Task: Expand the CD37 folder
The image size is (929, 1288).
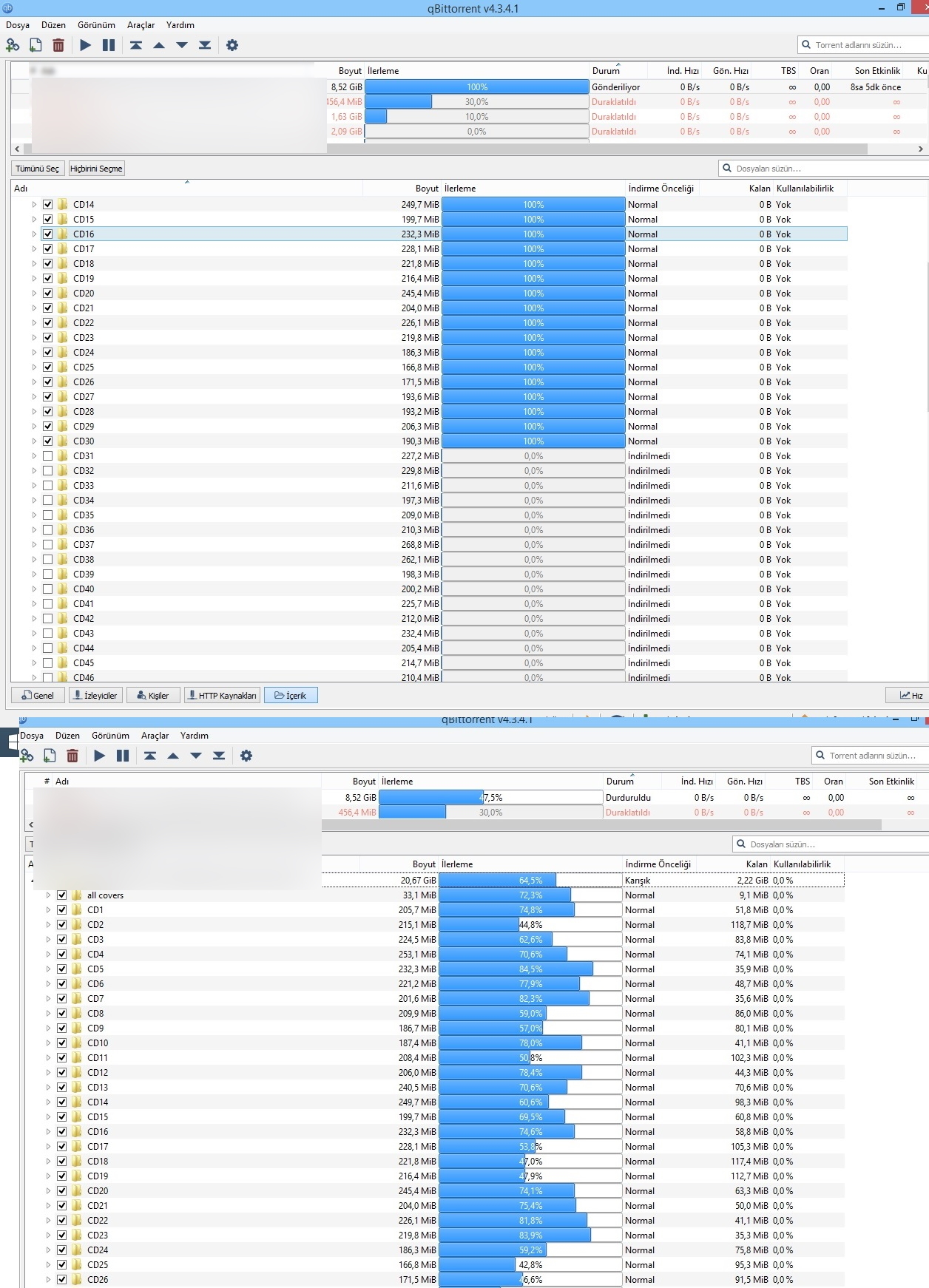Action: (x=34, y=545)
